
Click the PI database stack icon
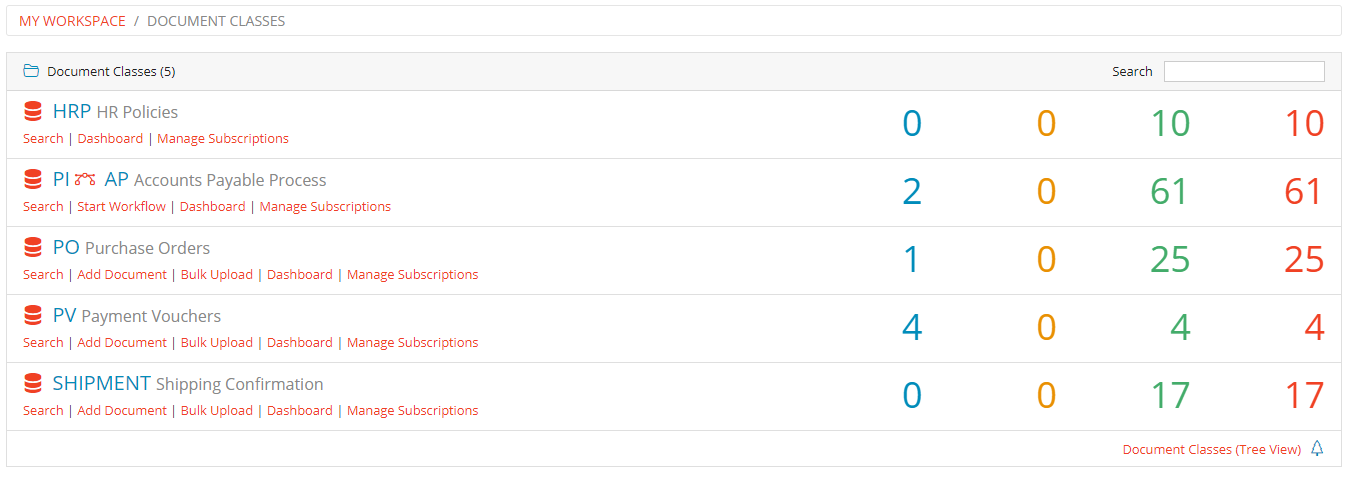tap(33, 180)
